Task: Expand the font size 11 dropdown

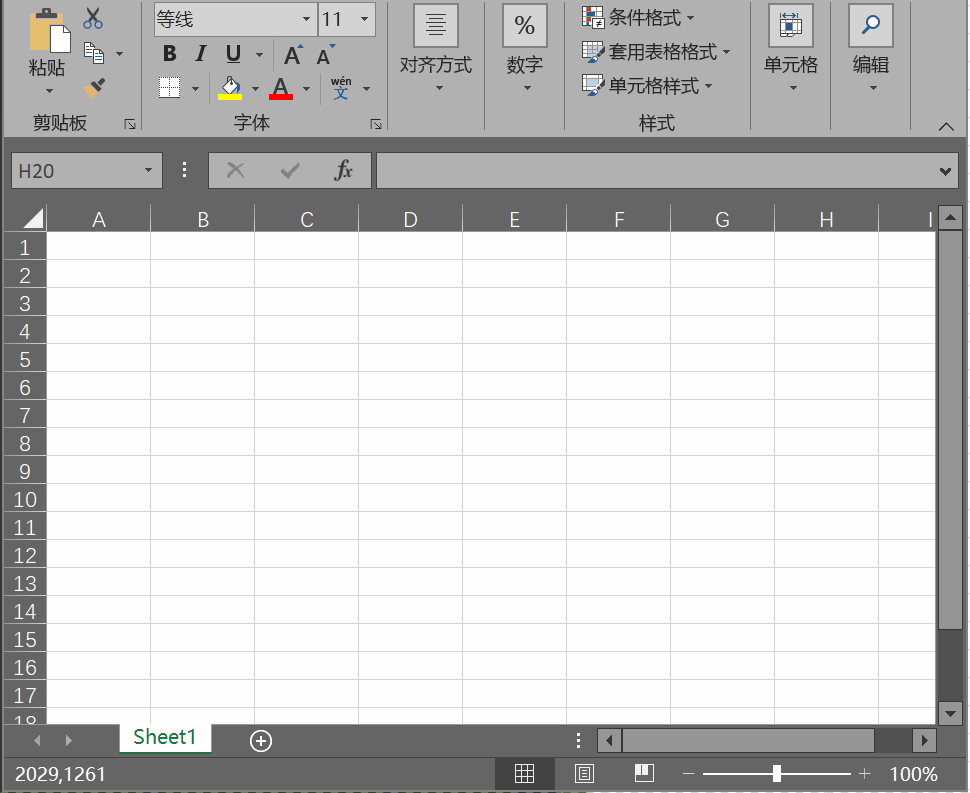Action: (364, 19)
